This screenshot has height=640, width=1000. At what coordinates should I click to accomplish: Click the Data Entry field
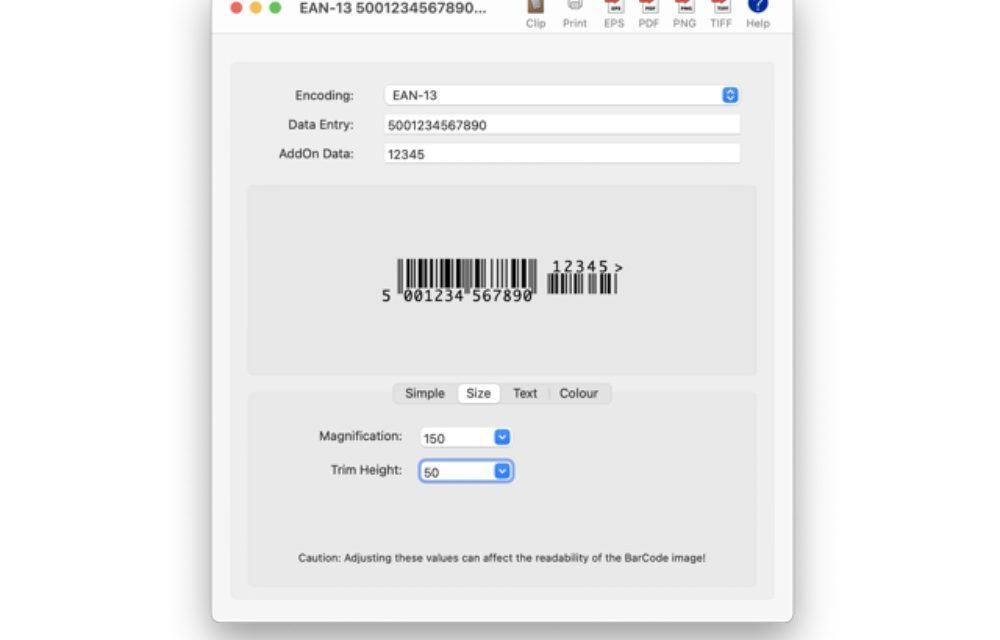[561, 125]
